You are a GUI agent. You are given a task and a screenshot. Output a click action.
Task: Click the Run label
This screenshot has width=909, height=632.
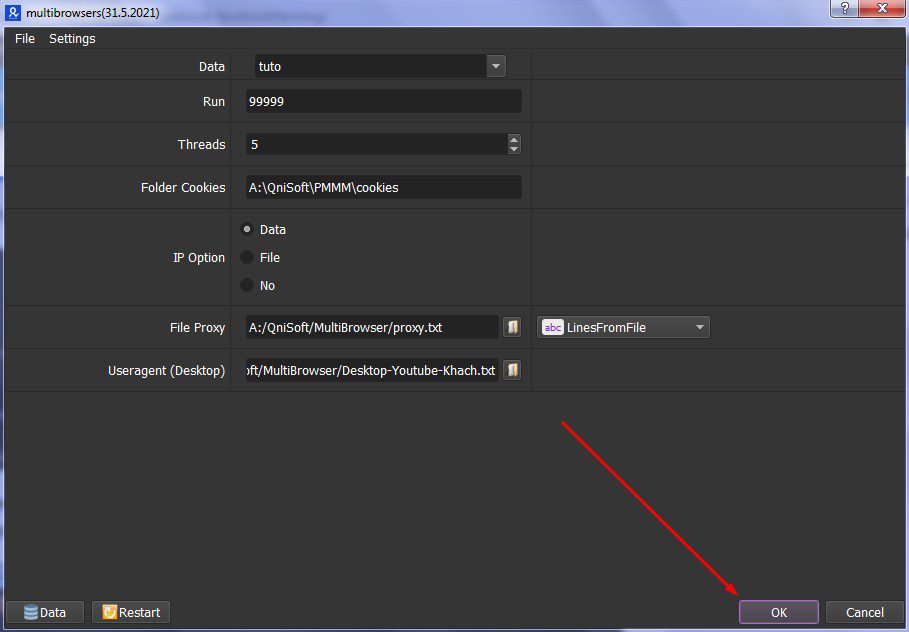pyautogui.click(x=213, y=101)
